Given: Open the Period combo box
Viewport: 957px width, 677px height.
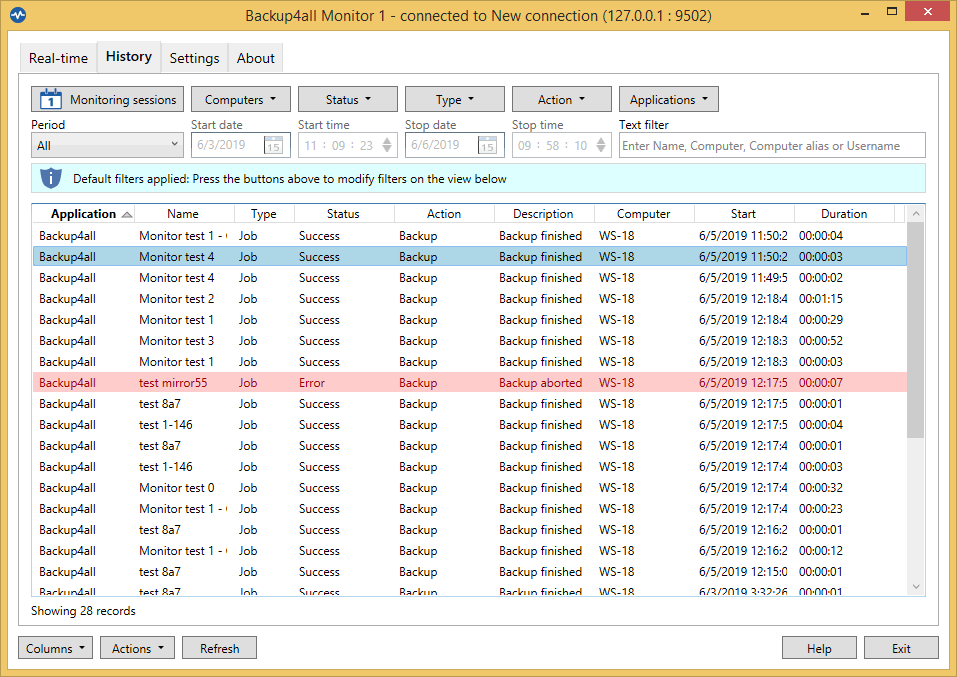Looking at the screenshot, I should click(x=107, y=145).
